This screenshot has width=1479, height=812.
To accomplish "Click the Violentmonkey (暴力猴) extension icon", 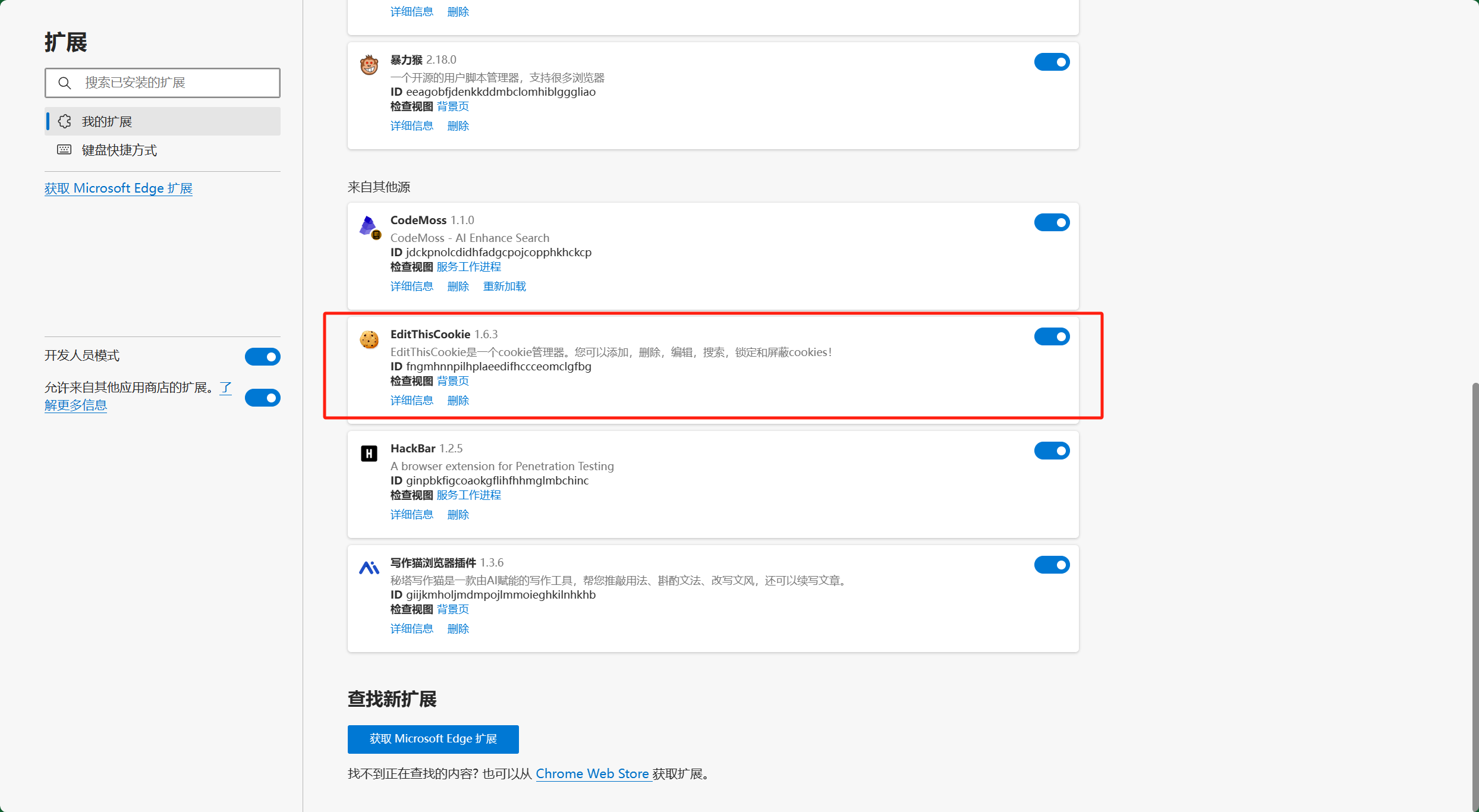I will 369,64.
